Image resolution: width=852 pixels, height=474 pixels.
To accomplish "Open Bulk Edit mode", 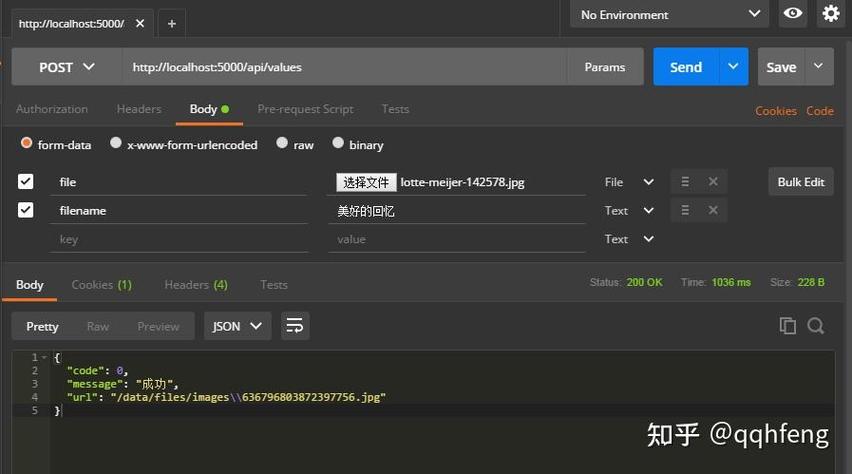I will click(801, 182).
